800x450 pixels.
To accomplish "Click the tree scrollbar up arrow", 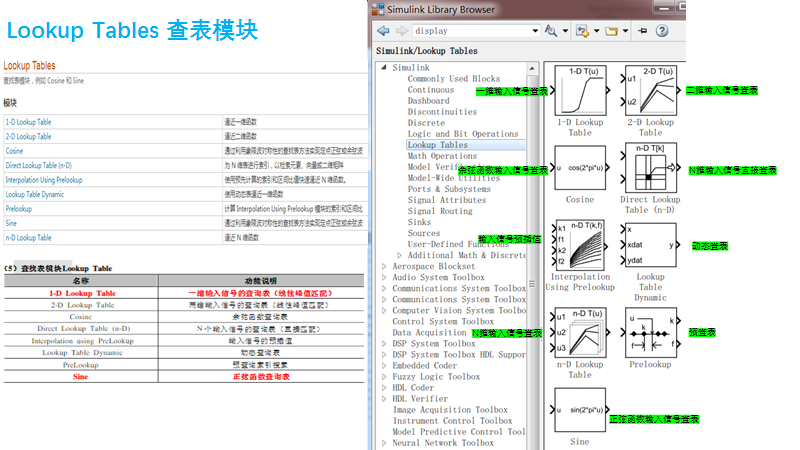I will [x=532, y=68].
